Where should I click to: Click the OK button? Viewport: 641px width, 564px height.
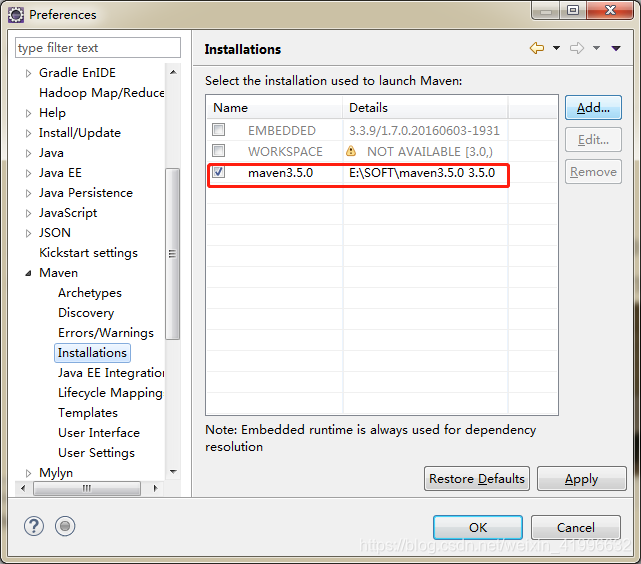(478, 528)
